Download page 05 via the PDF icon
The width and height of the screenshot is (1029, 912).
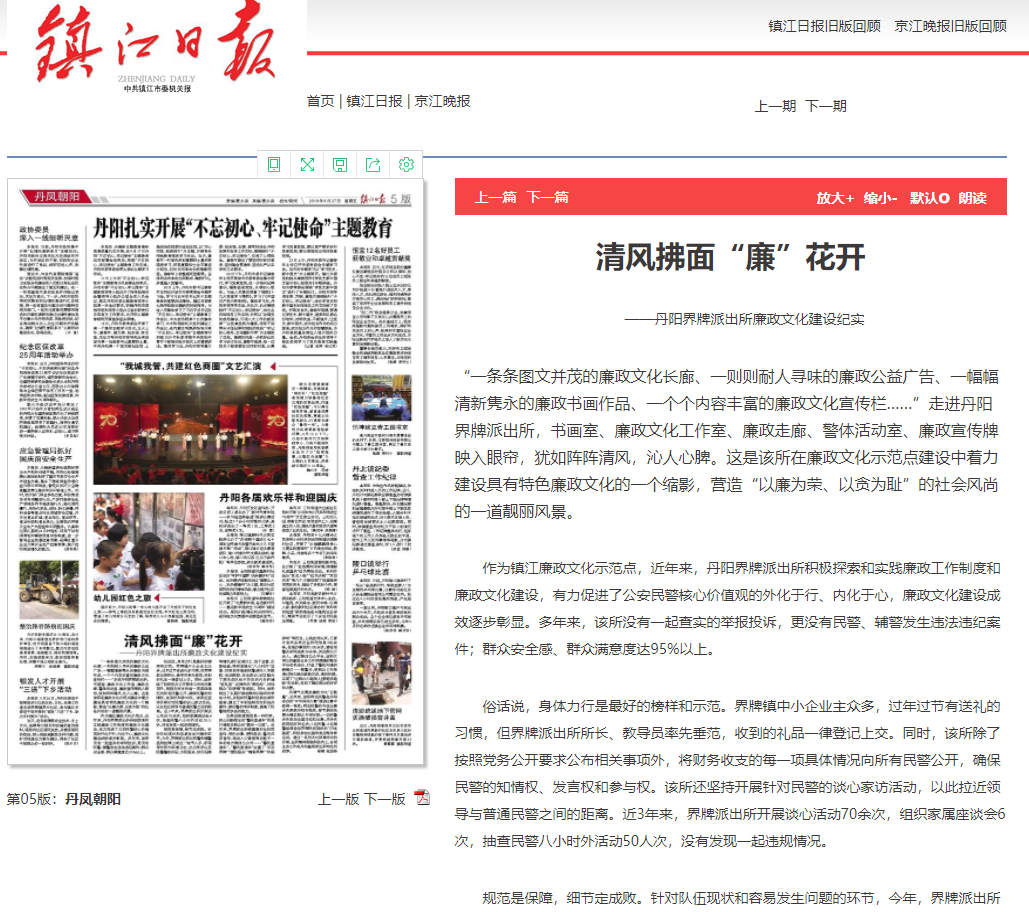coord(422,798)
